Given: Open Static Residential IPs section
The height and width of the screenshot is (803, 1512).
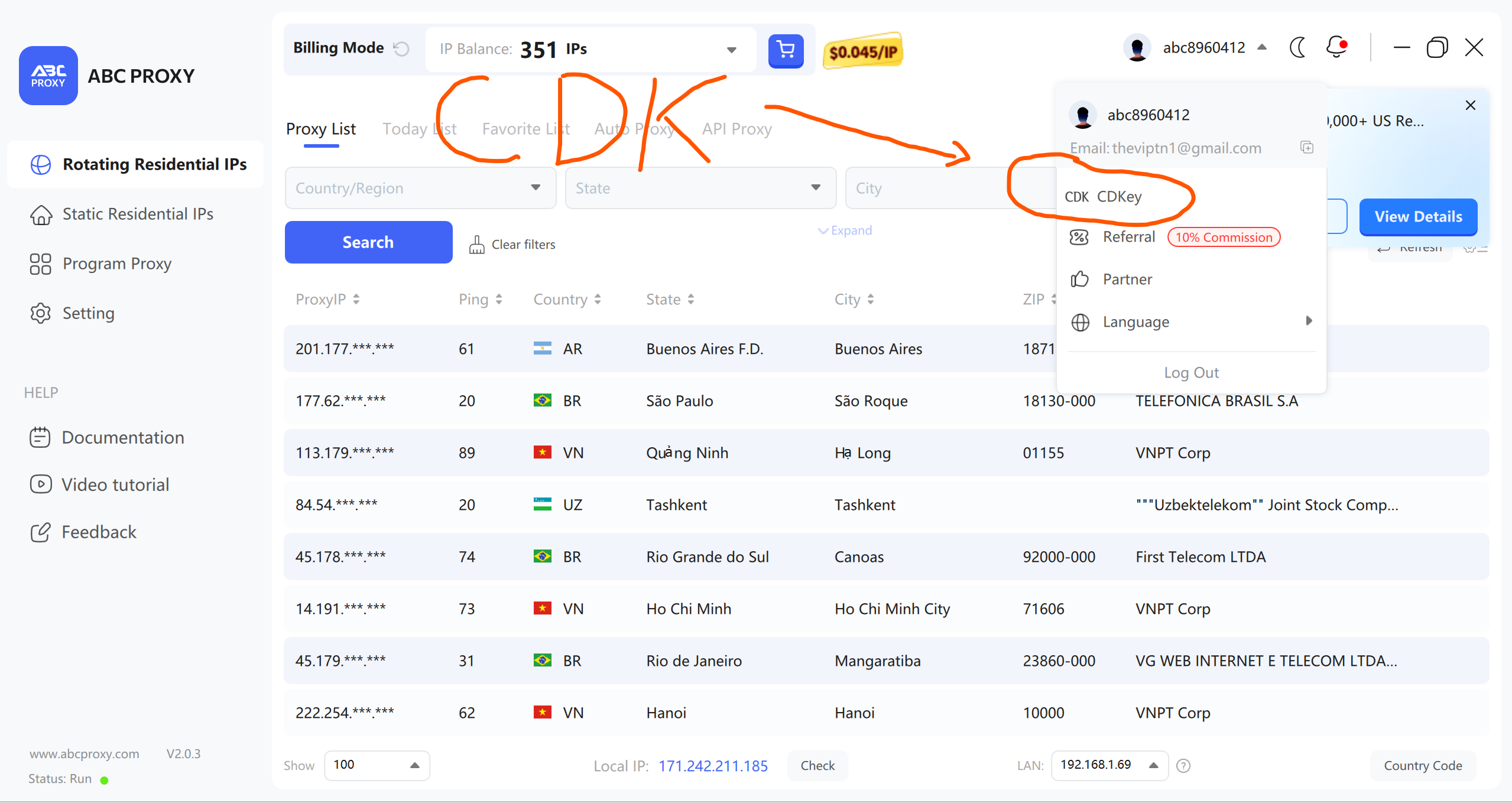Looking at the screenshot, I should click(x=137, y=214).
